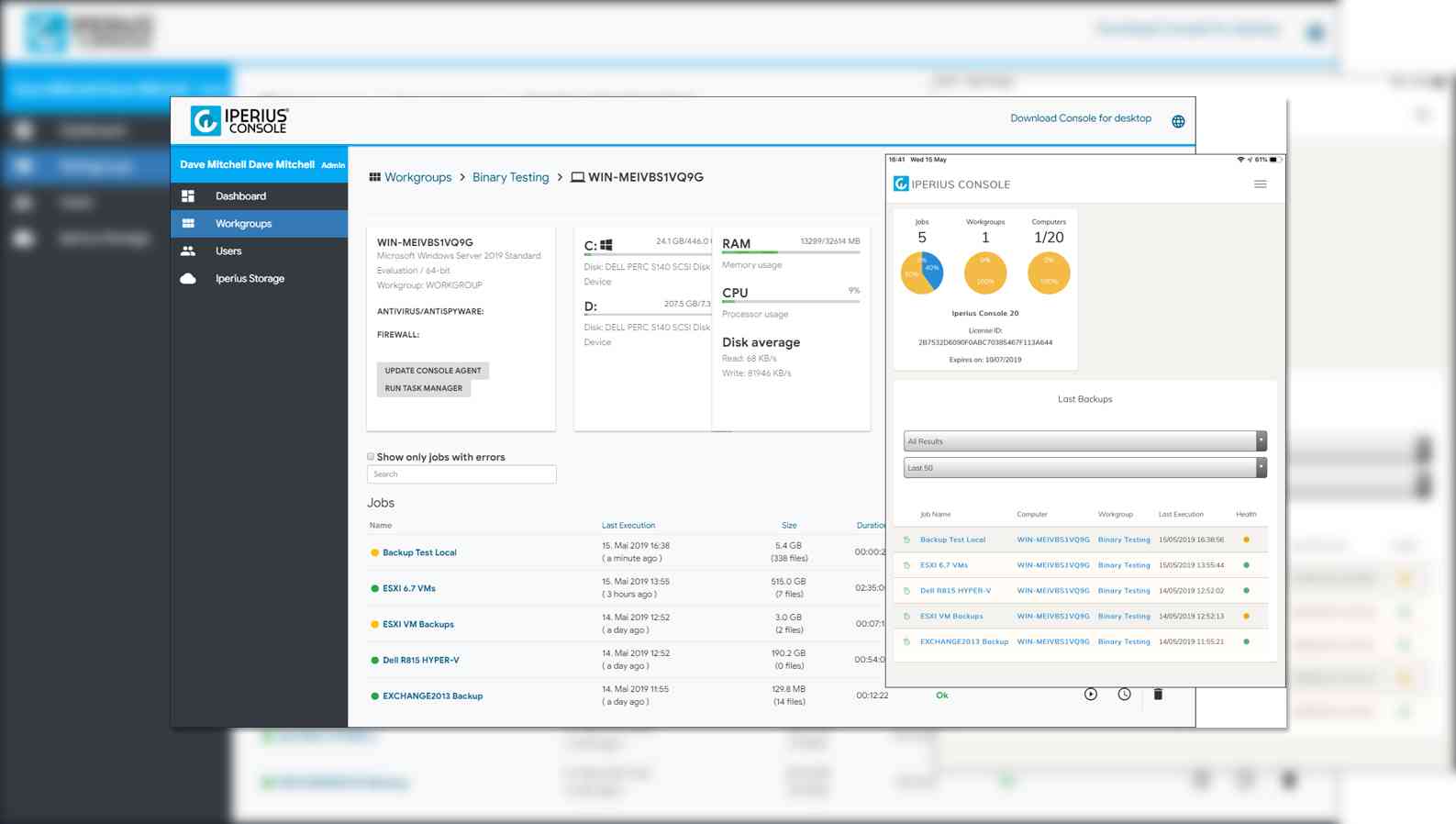Sort jobs by Last Execution column
Viewport: 1456px width, 824px height.
click(x=628, y=526)
